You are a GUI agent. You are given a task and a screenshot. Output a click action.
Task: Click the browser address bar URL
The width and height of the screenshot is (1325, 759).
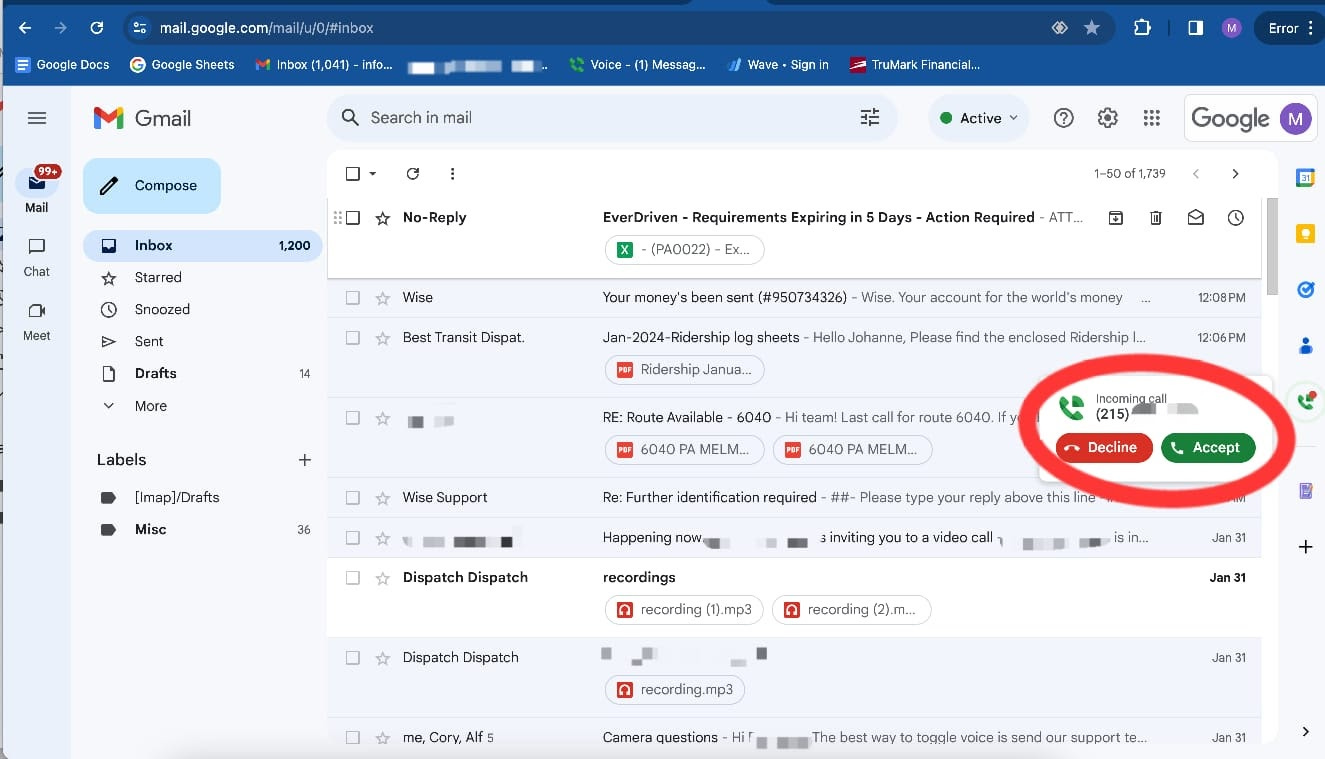point(267,28)
